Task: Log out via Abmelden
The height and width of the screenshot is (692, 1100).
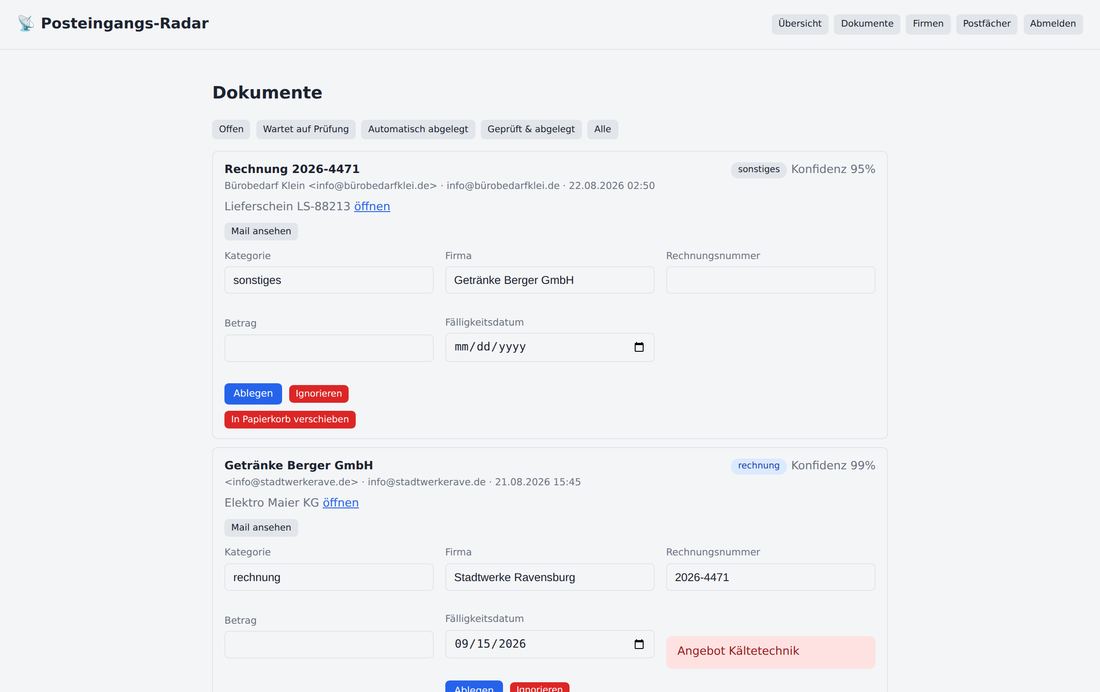Action: coord(1053,24)
